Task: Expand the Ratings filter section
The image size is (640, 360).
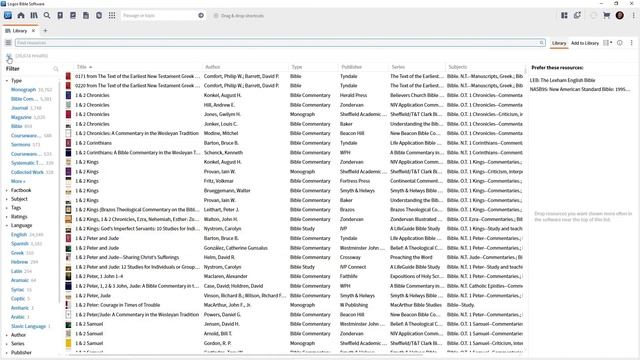Action: [7, 217]
